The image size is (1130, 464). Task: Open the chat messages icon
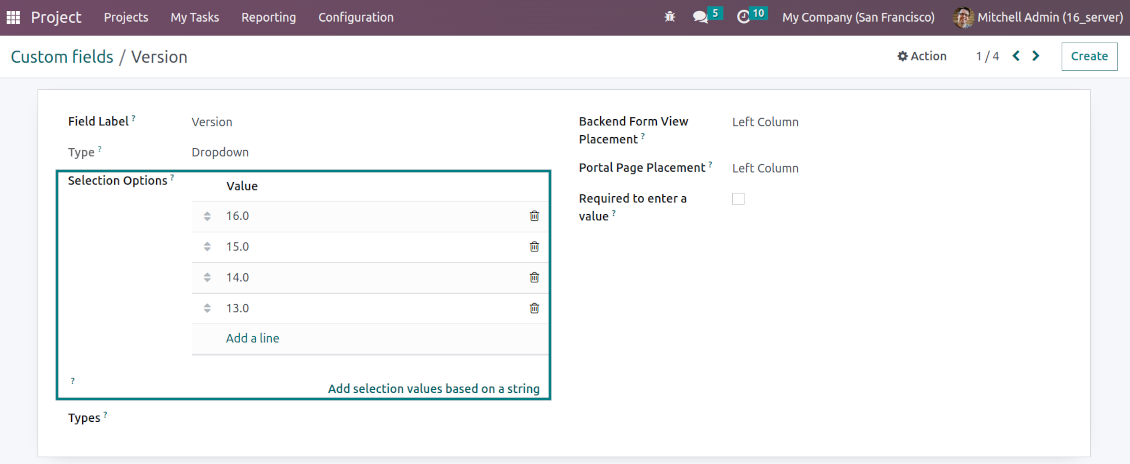pyautogui.click(x=700, y=17)
